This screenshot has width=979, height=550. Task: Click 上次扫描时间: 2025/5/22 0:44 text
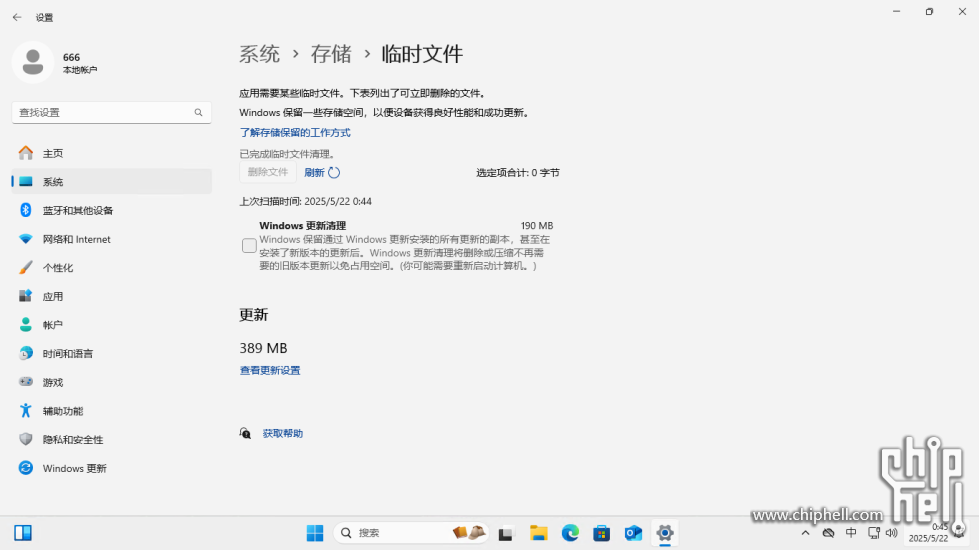point(305,202)
